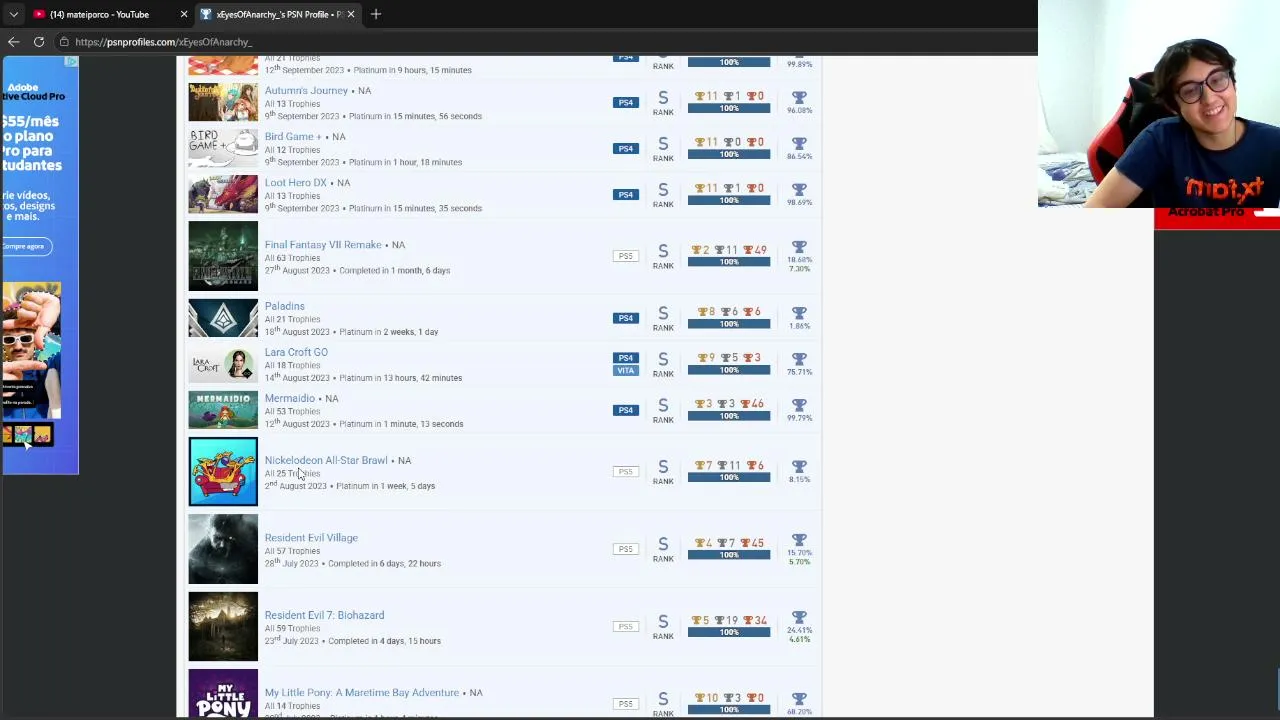Click the Bird Game + cover thumbnail
The width and height of the screenshot is (1280, 720).
click(x=223, y=148)
